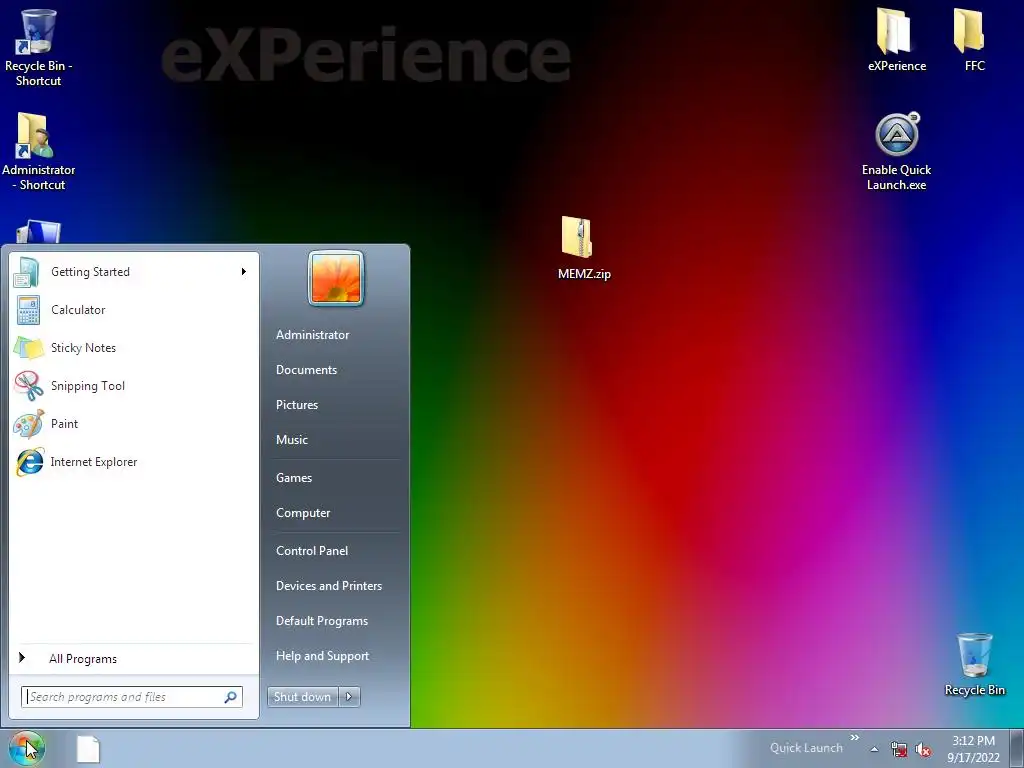
Task: Expand the Getting Started submenu arrow
Action: point(244,272)
